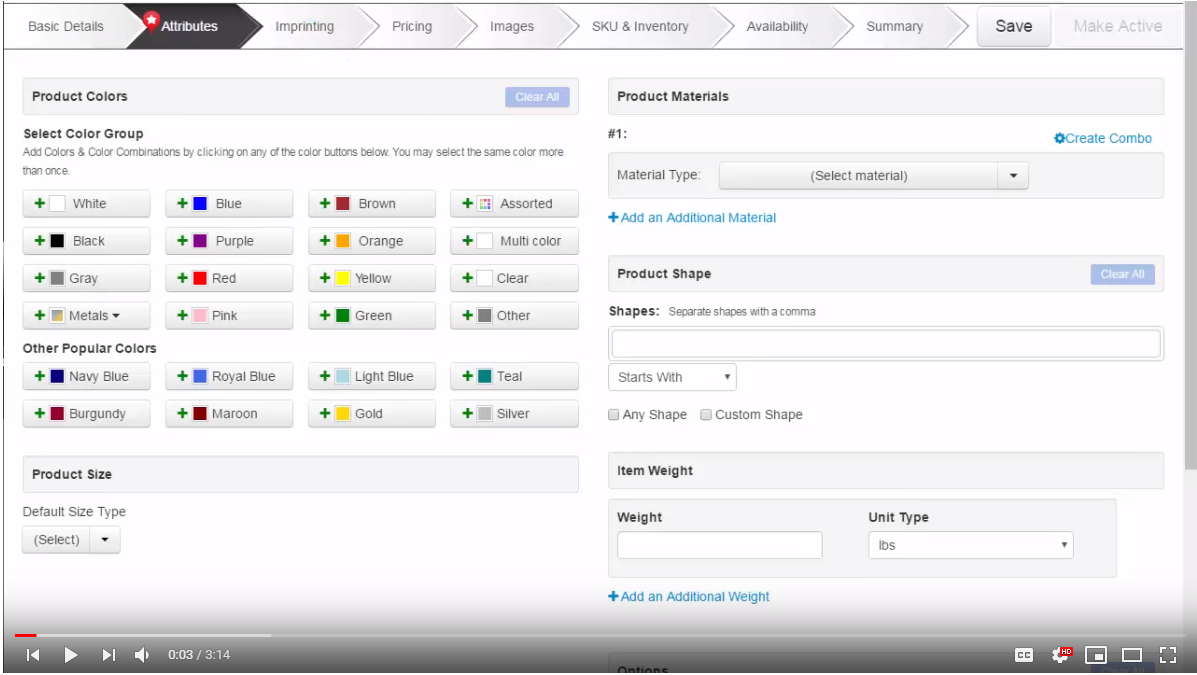The width and height of the screenshot is (1197, 675).
Task: Click the plus icon for Other color
Action: tap(467, 315)
